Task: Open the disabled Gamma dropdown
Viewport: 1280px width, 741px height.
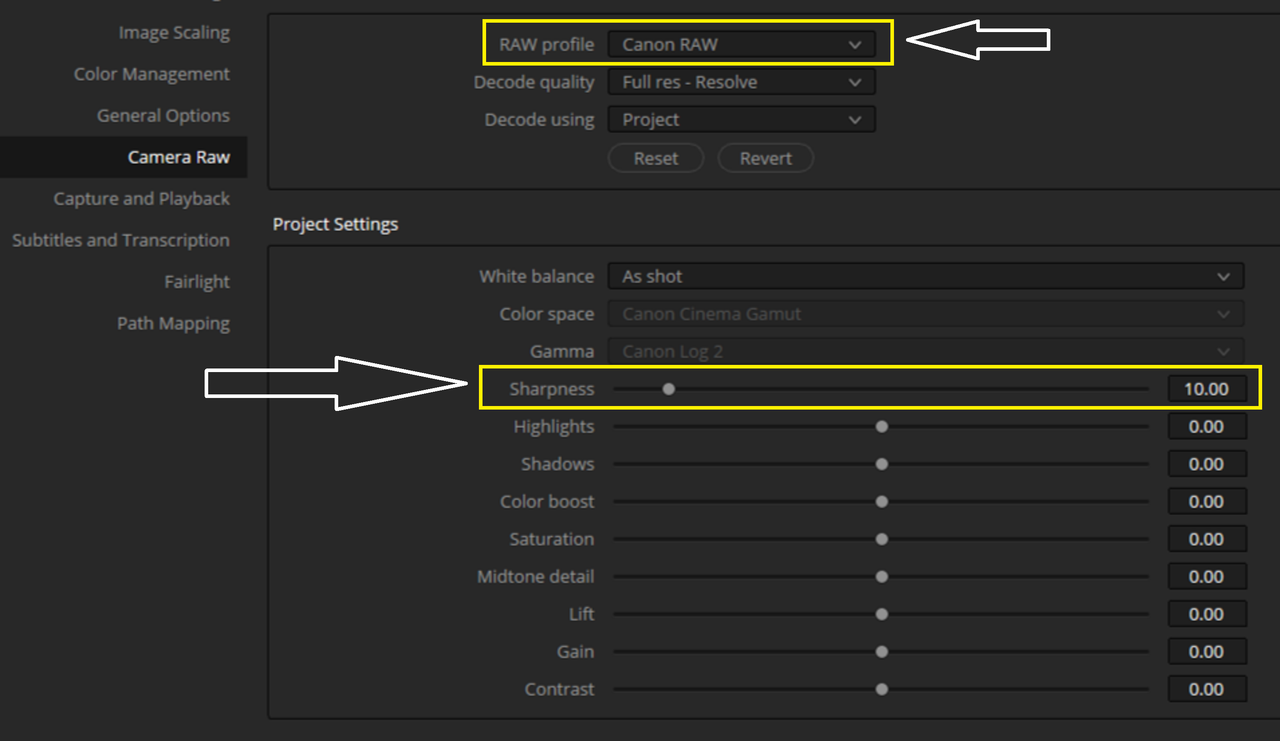Action: click(x=926, y=351)
